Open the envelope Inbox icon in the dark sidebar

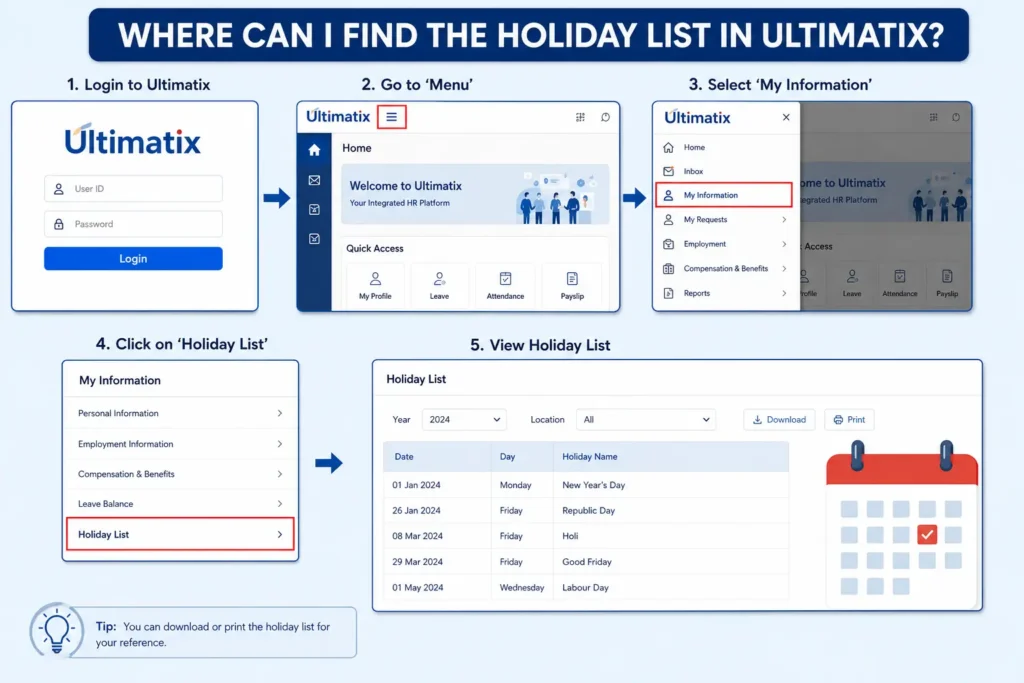[x=314, y=180]
